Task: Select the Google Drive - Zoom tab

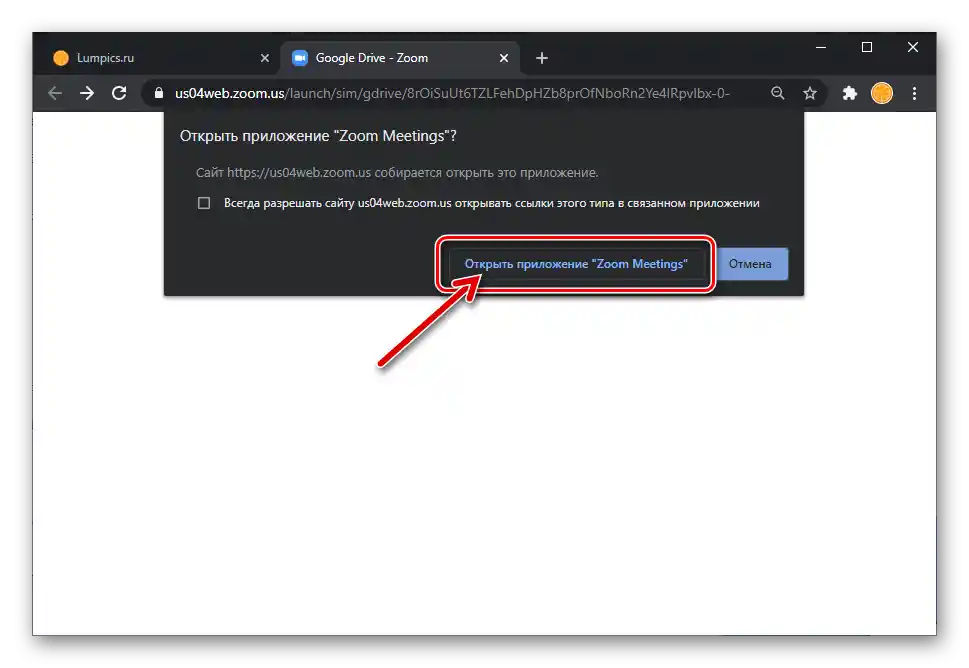Action: click(400, 58)
